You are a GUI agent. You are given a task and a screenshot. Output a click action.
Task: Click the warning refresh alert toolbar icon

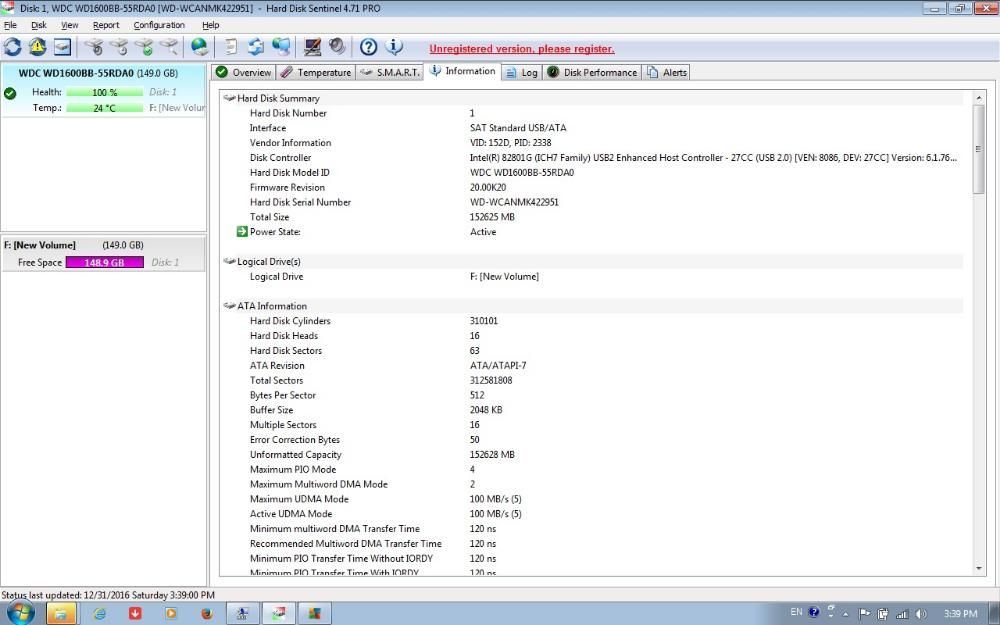(x=38, y=47)
